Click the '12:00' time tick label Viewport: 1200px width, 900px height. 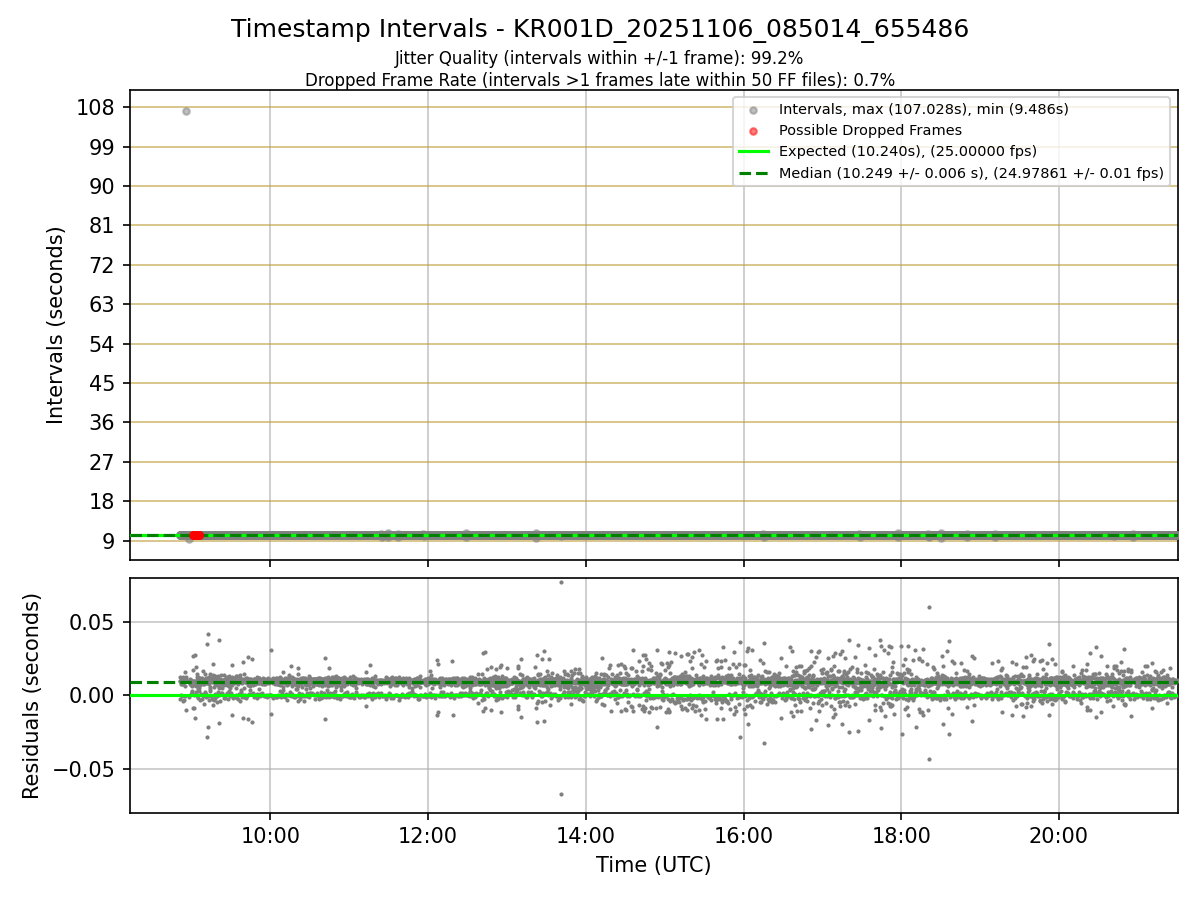coord(428,836)
